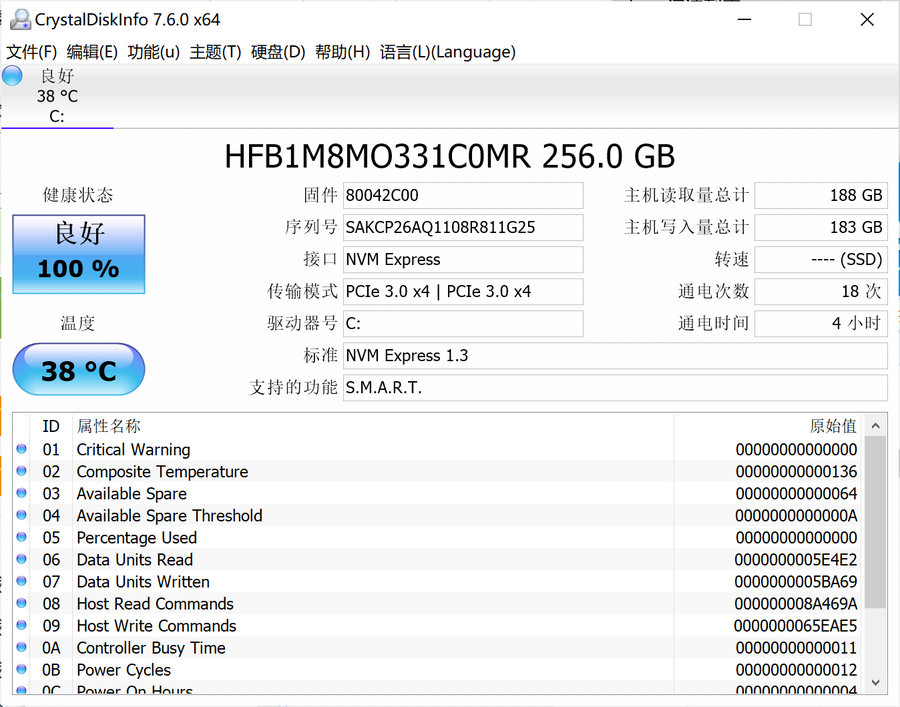The image size is (900, 707).
Task: Select the Percentage Used attribute name
Action: click(137, 538)
